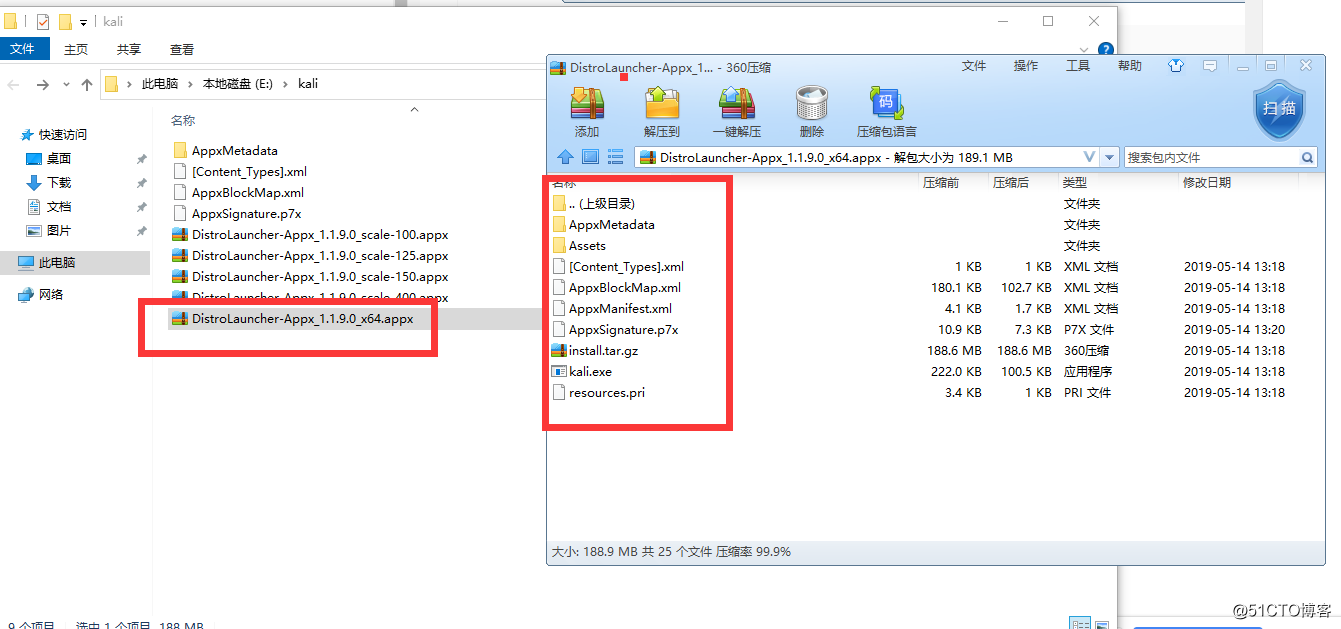
Task: Select resources.pri in the archive list
Action: [598, 392]
